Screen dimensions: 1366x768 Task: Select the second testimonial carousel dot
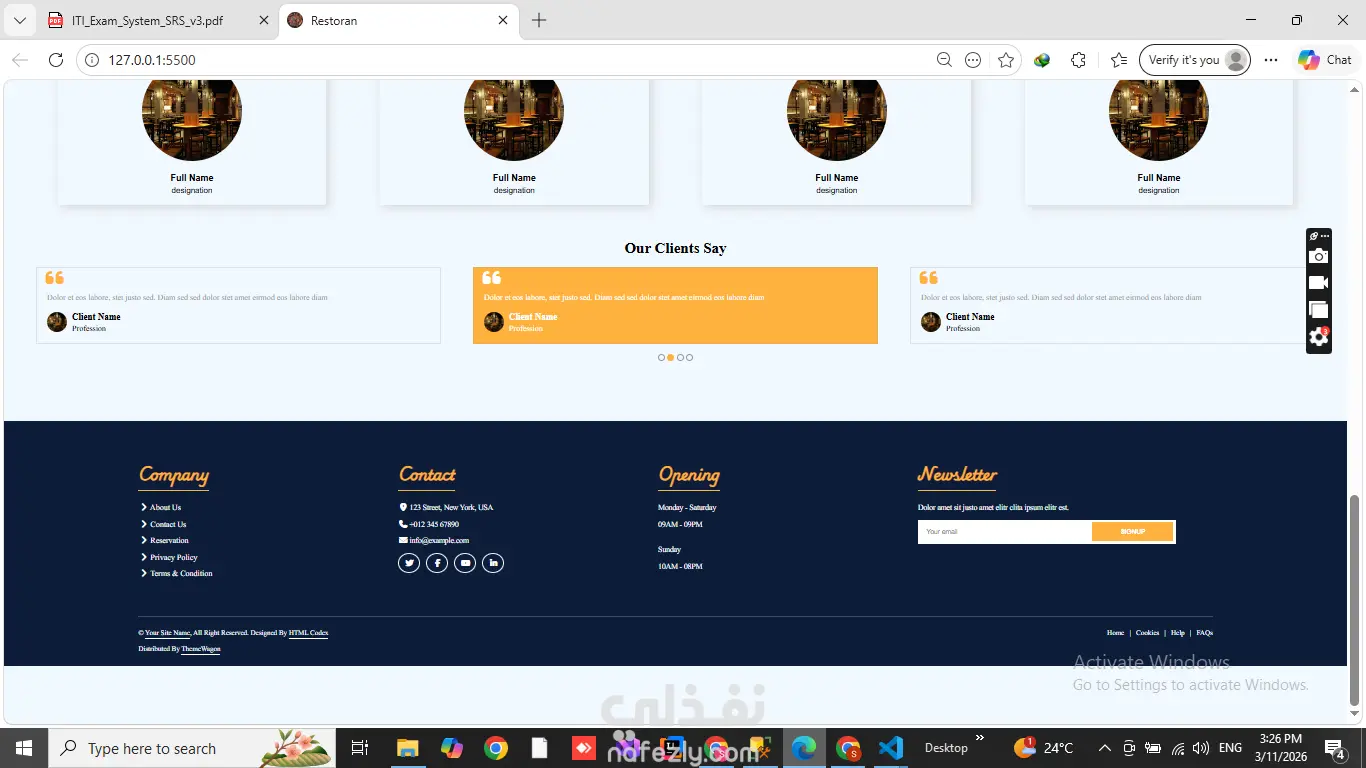(670, 357)
